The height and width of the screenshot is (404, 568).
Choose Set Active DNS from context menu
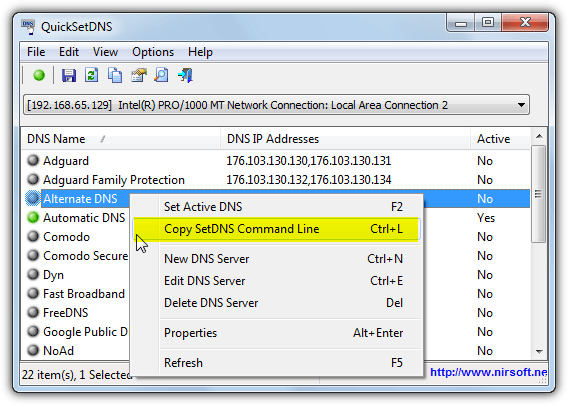pos(276,207)
